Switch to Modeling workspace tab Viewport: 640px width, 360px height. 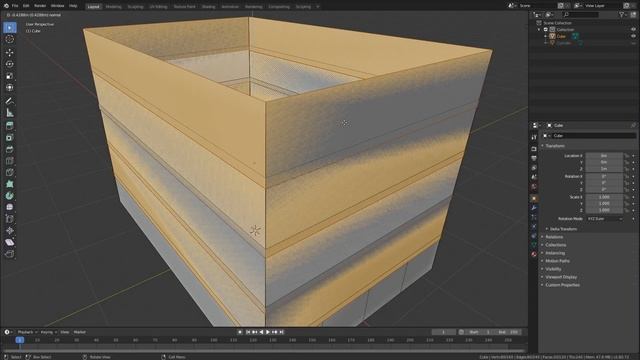[113, 7]
